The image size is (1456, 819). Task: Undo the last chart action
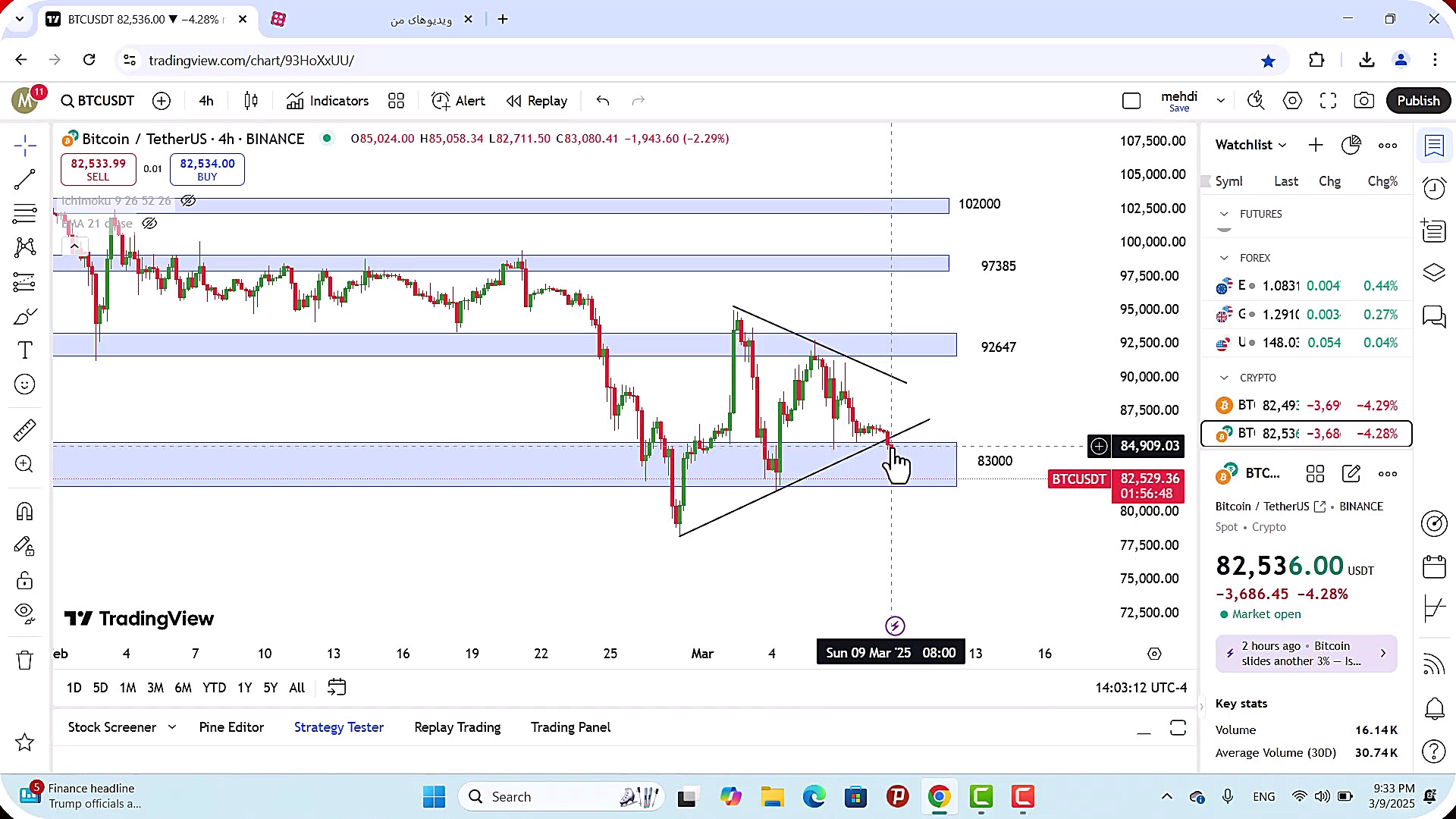click(603, 101)
